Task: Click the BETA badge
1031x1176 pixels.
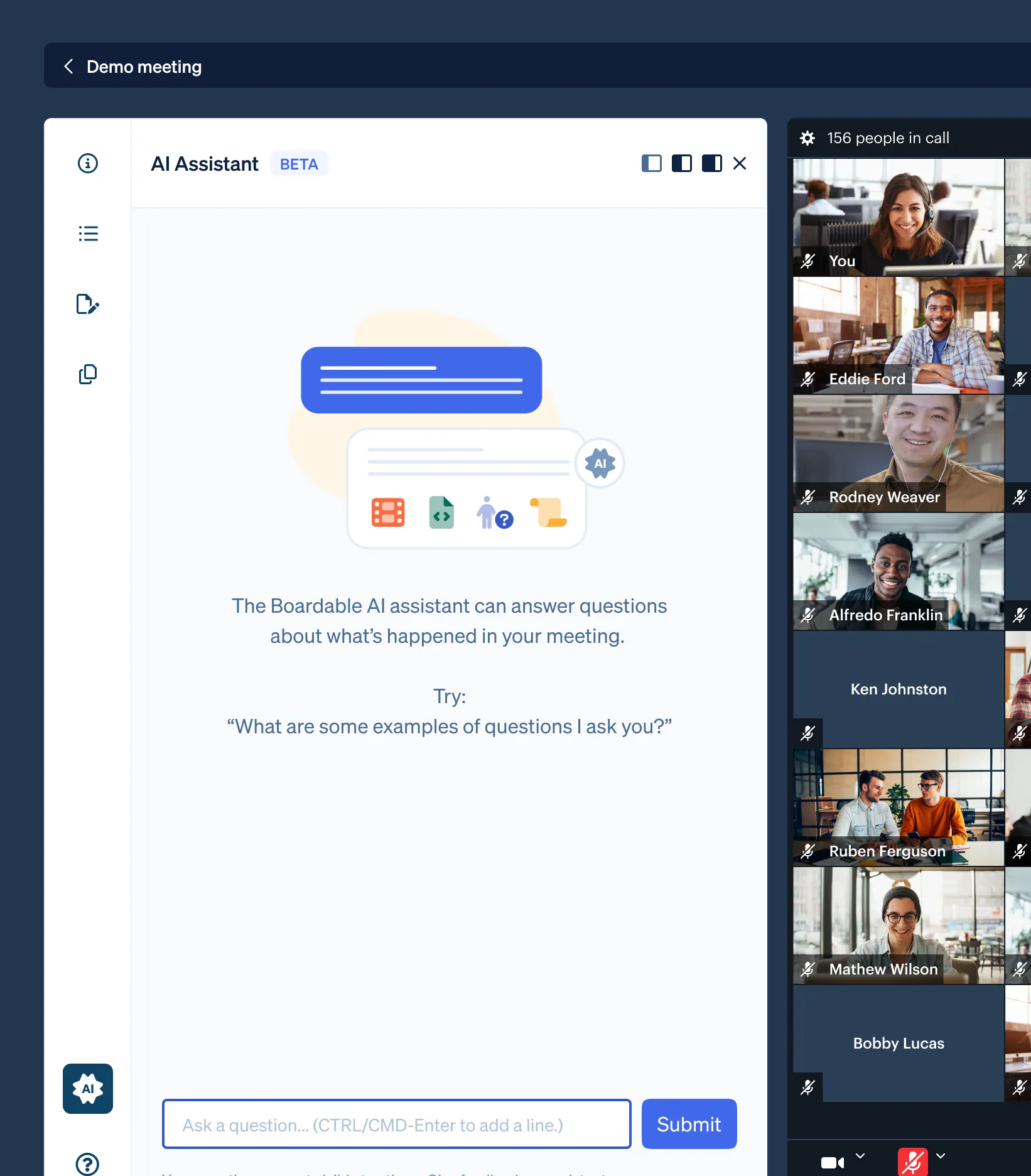Action: (299, 164)
